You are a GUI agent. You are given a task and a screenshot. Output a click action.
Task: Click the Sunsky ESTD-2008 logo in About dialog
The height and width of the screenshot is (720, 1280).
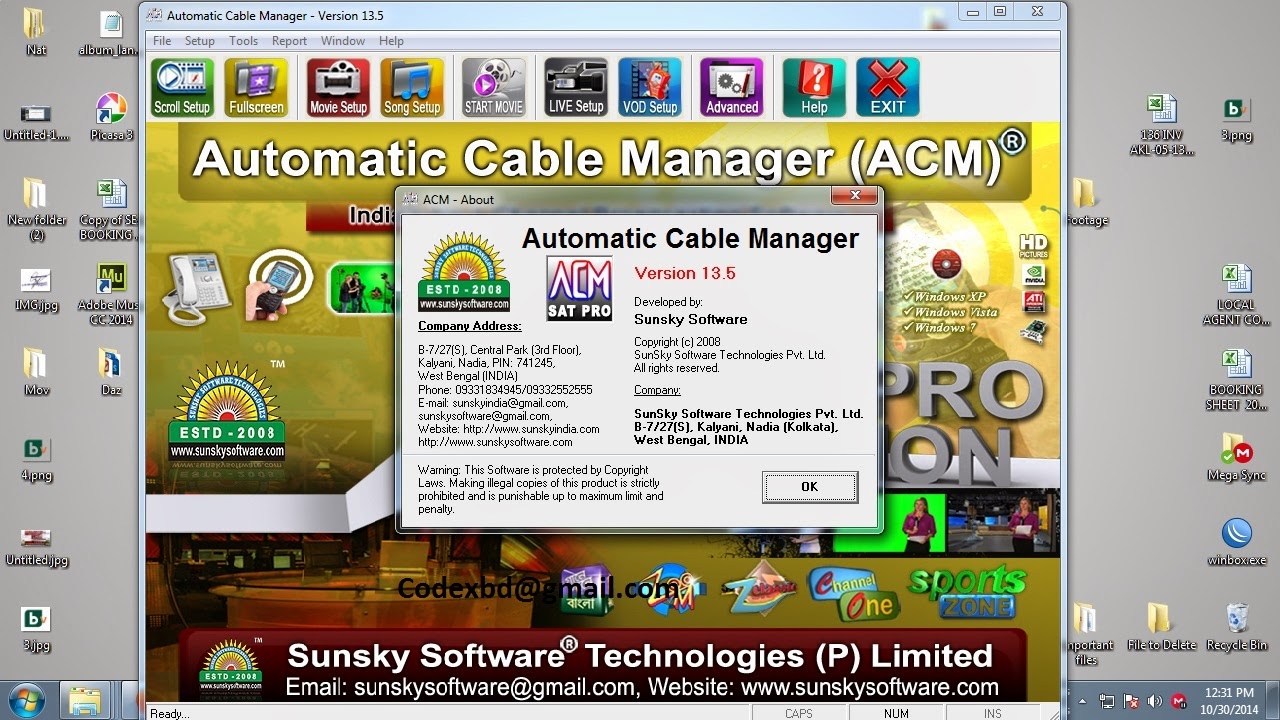coord(464,272)
